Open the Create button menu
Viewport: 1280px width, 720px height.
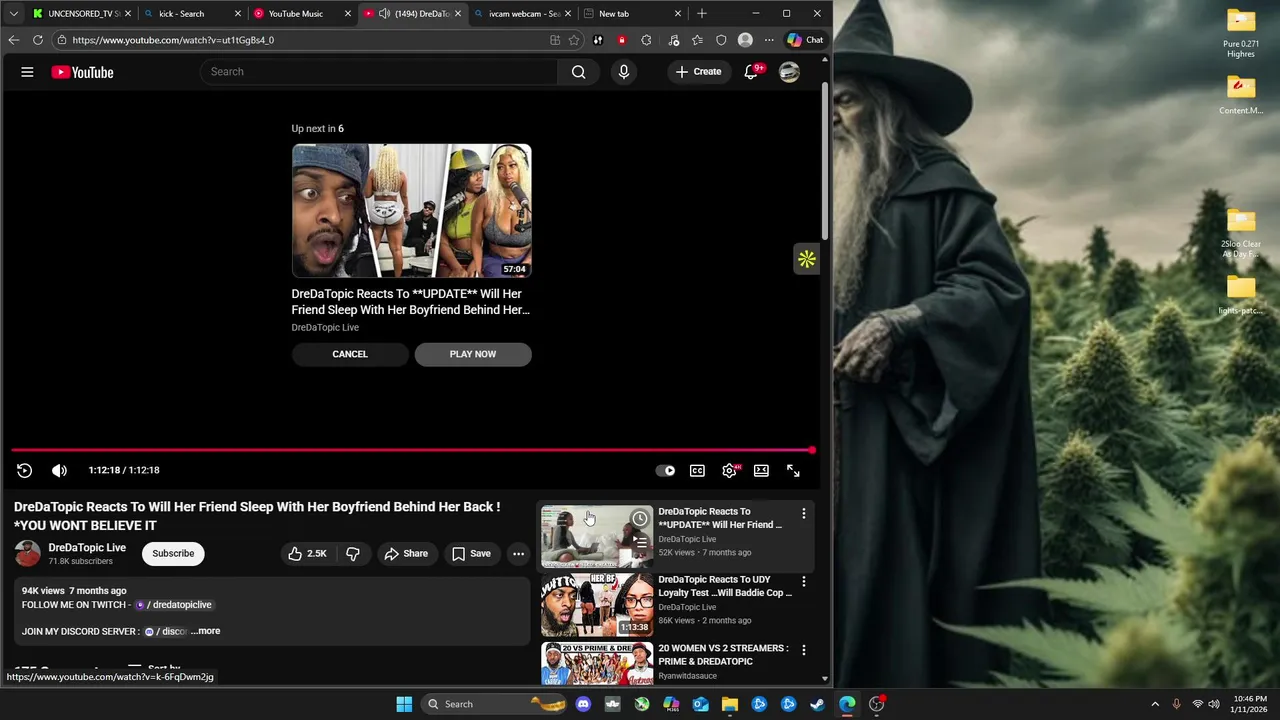(698, 72)
